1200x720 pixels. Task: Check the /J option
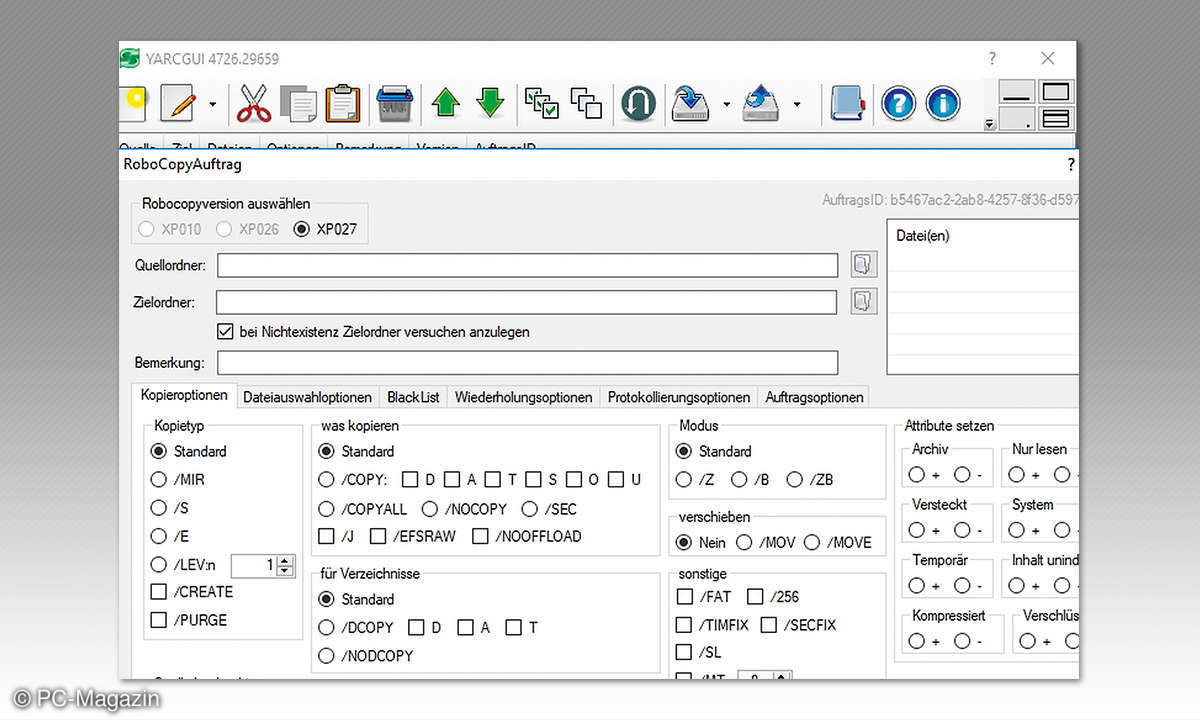coord(326,536)
